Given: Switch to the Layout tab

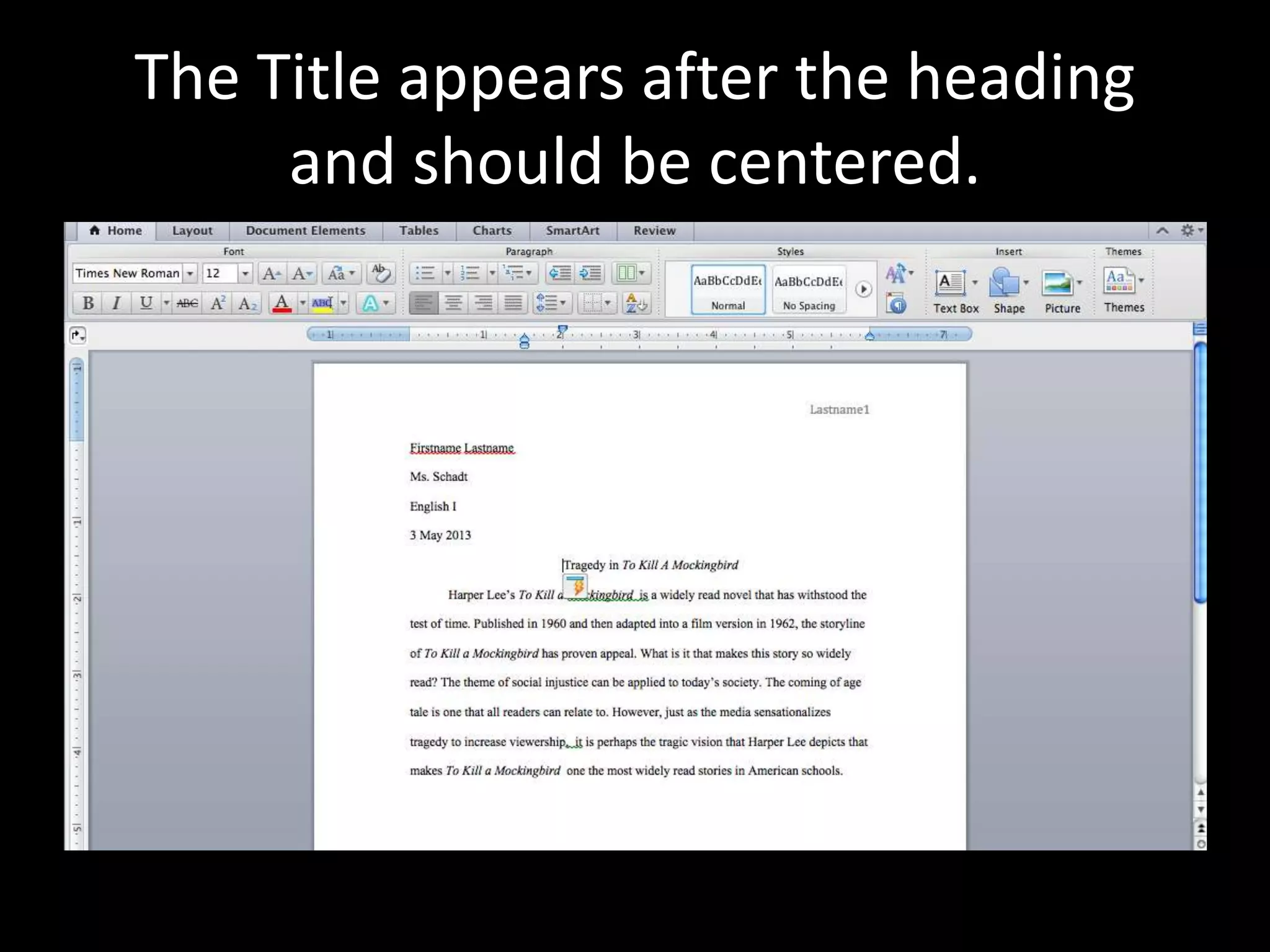Looking at the screenshot, I should tap(192, 231).
